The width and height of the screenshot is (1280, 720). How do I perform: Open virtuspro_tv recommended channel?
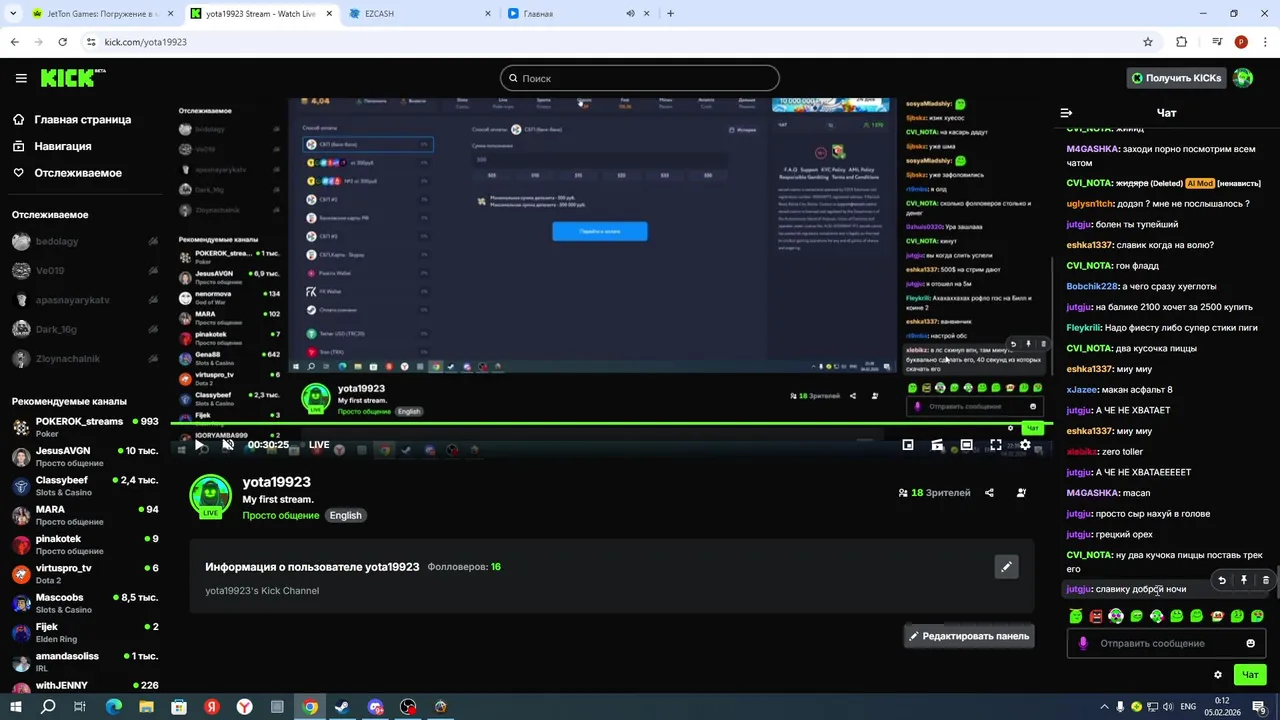coord(85,573)
